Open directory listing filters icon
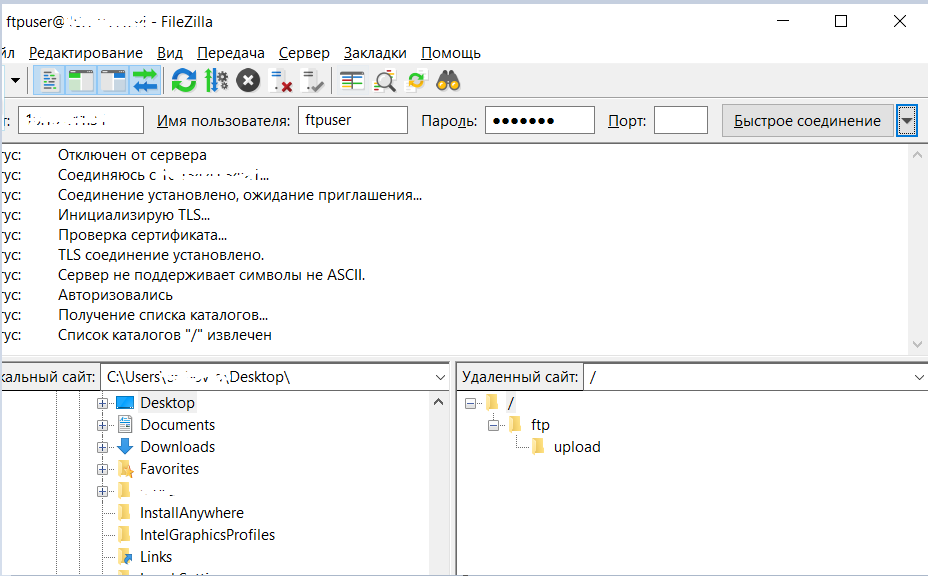This screenshot has width=928, height=576. 352,80
